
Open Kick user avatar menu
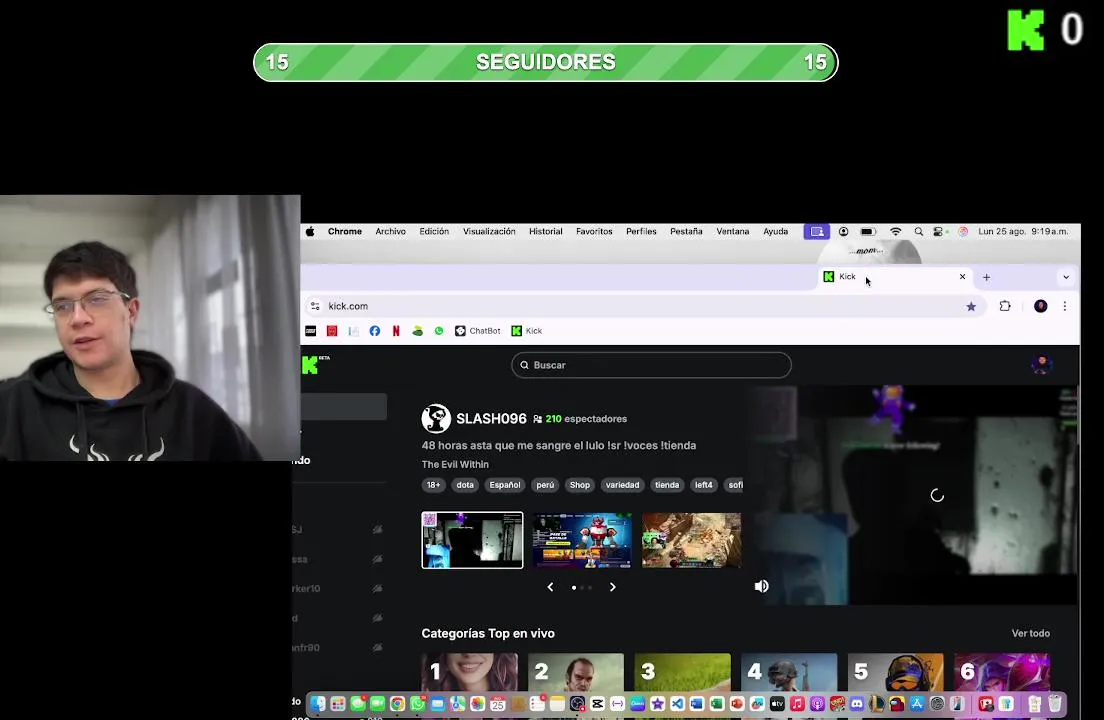click(1041, 365)
